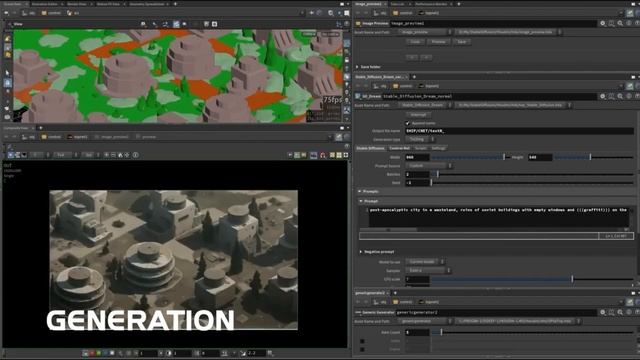The width and height of the screenshot is (640, 360).
Task: Click Output file name field
Action: click(519, 131)
